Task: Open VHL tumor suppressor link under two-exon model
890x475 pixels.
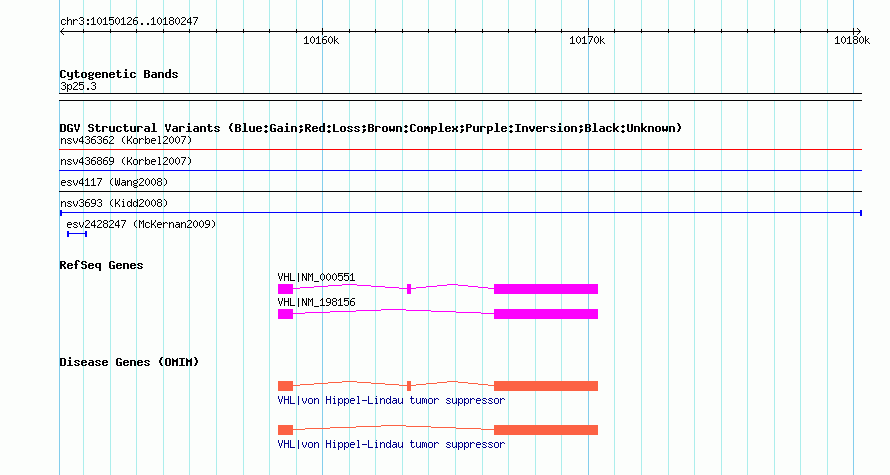Action: click(391, 444)
